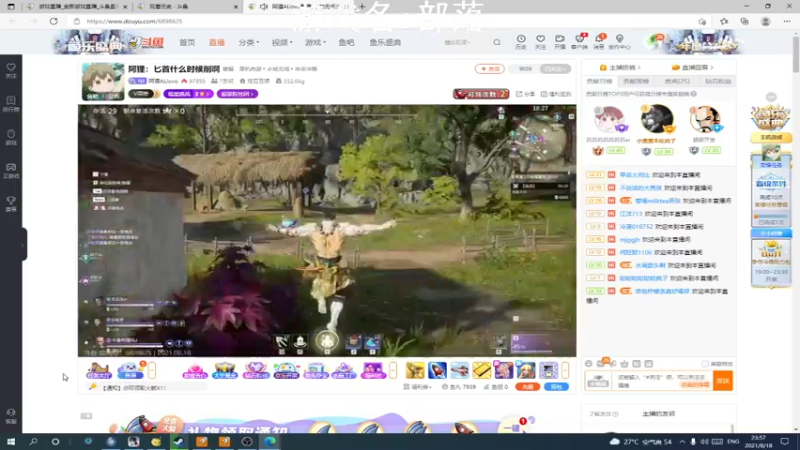Click the header search input box
Viewport: 800px width, 450px height.
[465, 42]
